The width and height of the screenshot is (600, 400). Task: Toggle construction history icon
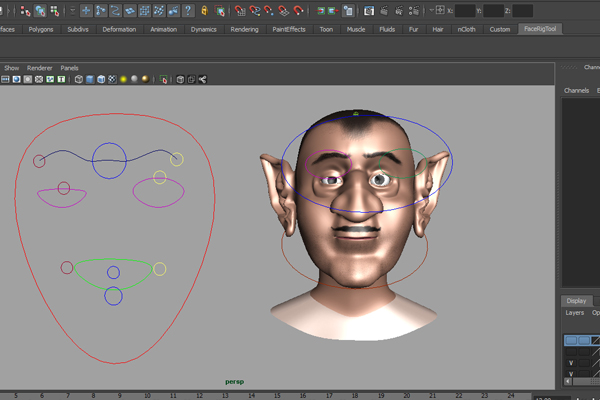click(348, 11)
